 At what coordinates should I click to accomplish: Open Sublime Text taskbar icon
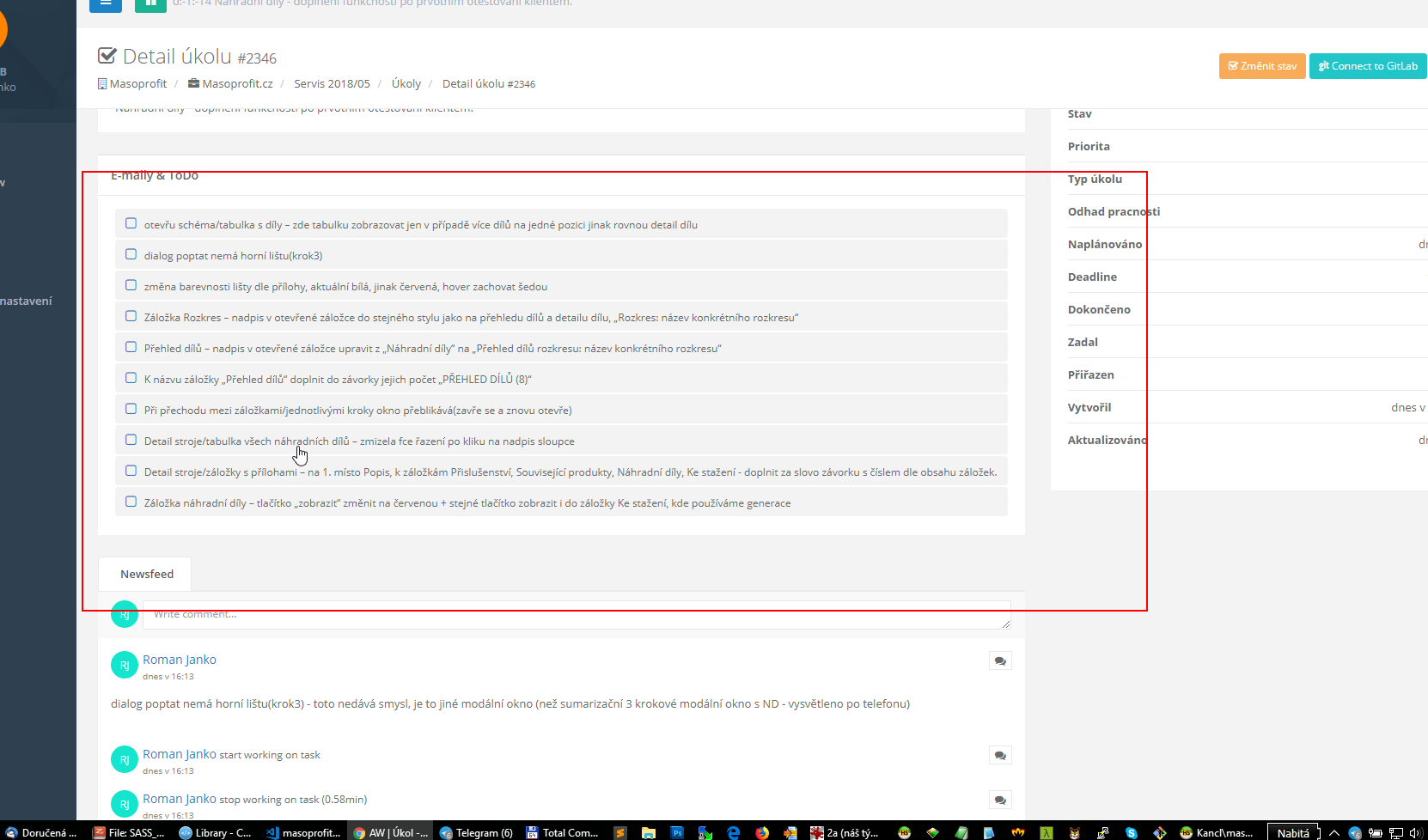[x=619, y=831]
